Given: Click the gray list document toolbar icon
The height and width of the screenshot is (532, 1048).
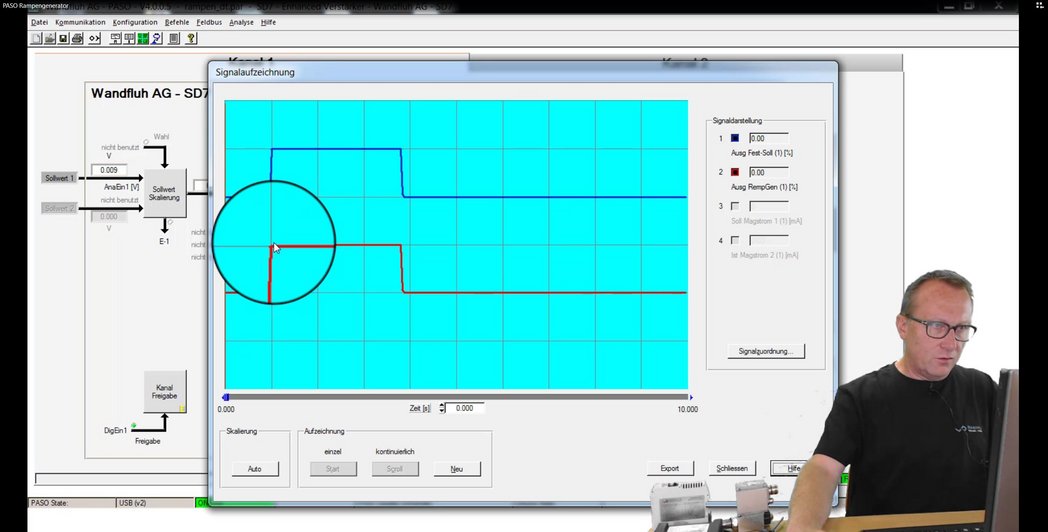Looking at the screenshot, I should (x=174, y=39).
